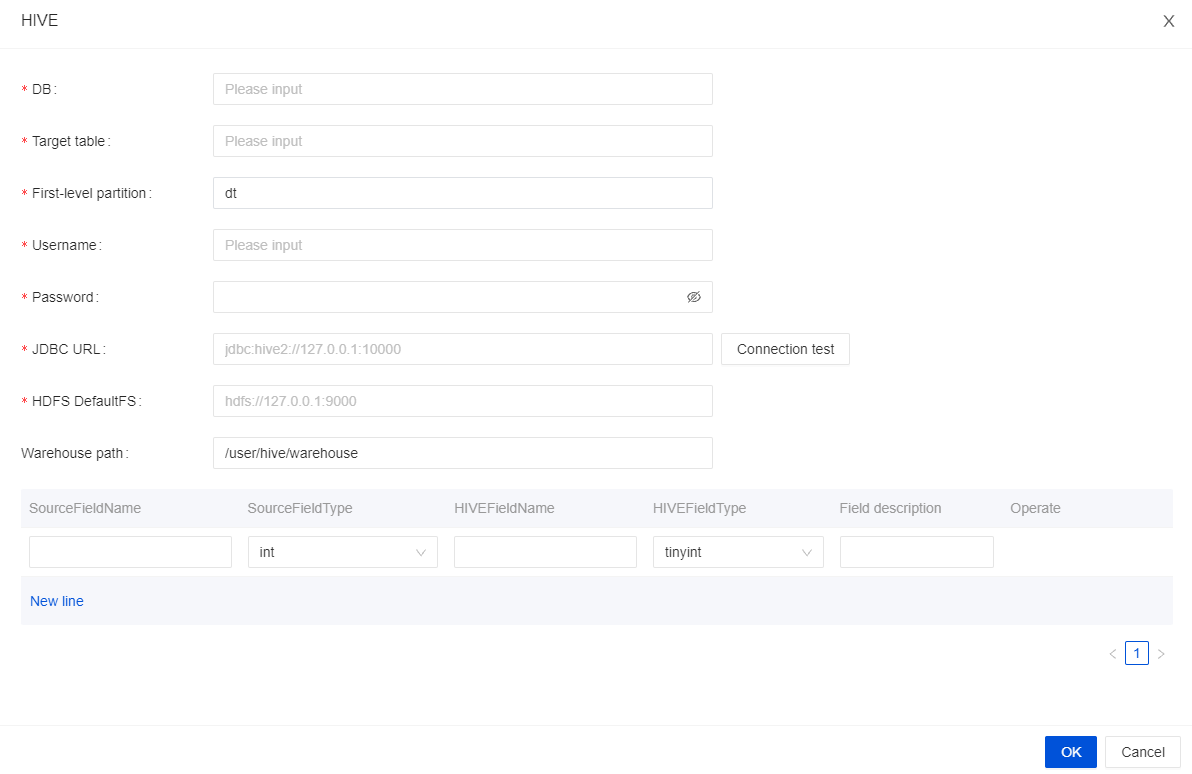This screenshot has width=1192, height=774.
Task: Click the previous page arrow
Action: pos(1112,654)
